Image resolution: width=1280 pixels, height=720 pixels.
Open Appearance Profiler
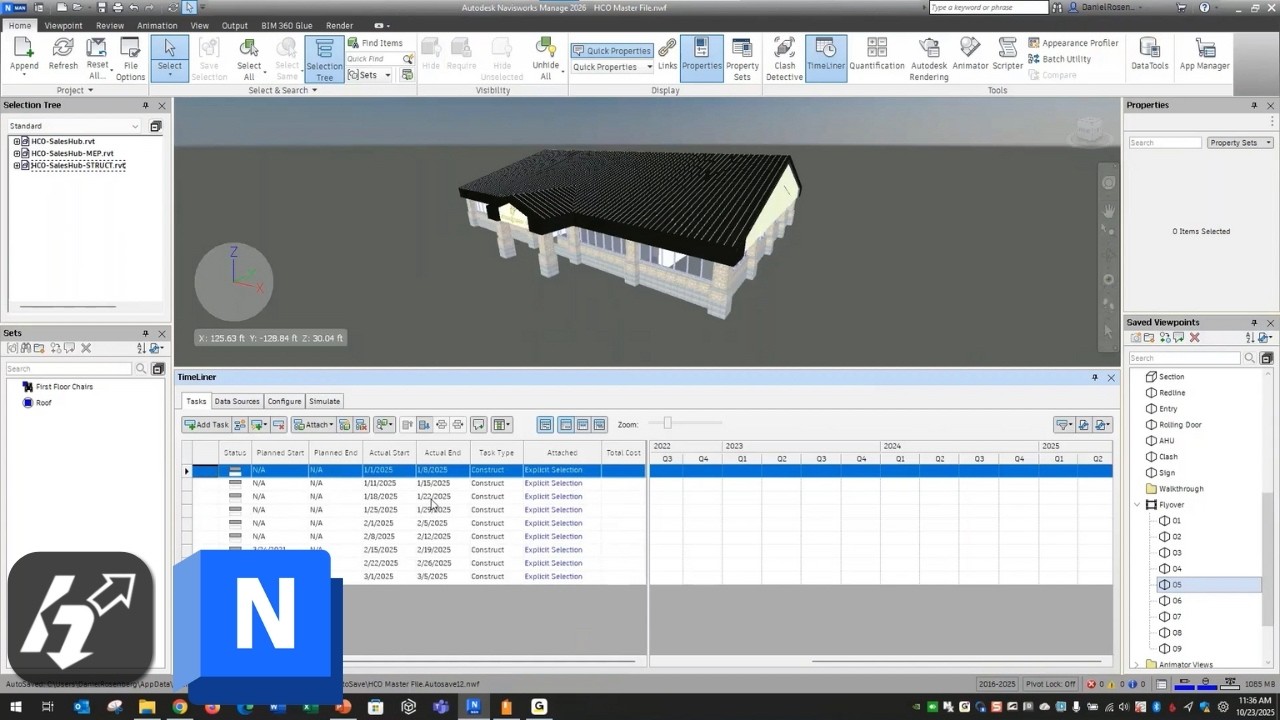coord(1073,43)
